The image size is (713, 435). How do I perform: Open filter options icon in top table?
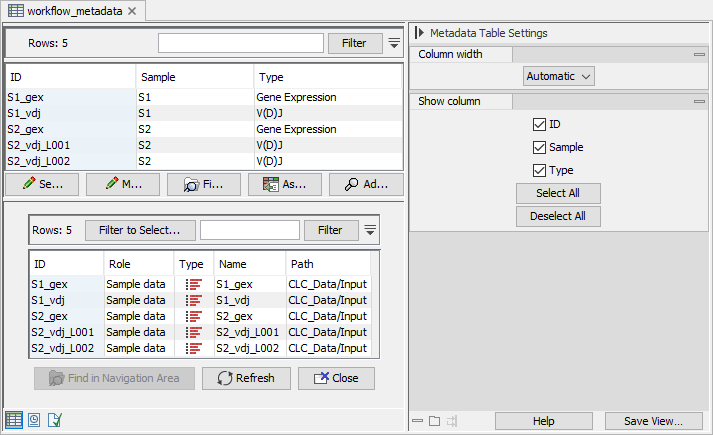(394, 43)
